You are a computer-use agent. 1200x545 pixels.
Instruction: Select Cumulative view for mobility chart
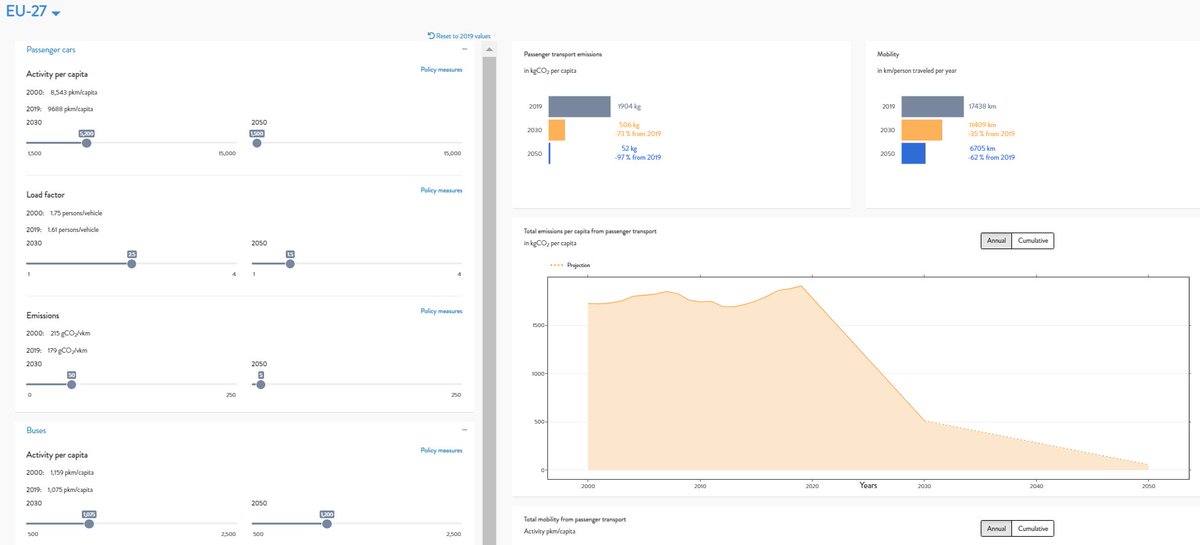[1033, 529]
